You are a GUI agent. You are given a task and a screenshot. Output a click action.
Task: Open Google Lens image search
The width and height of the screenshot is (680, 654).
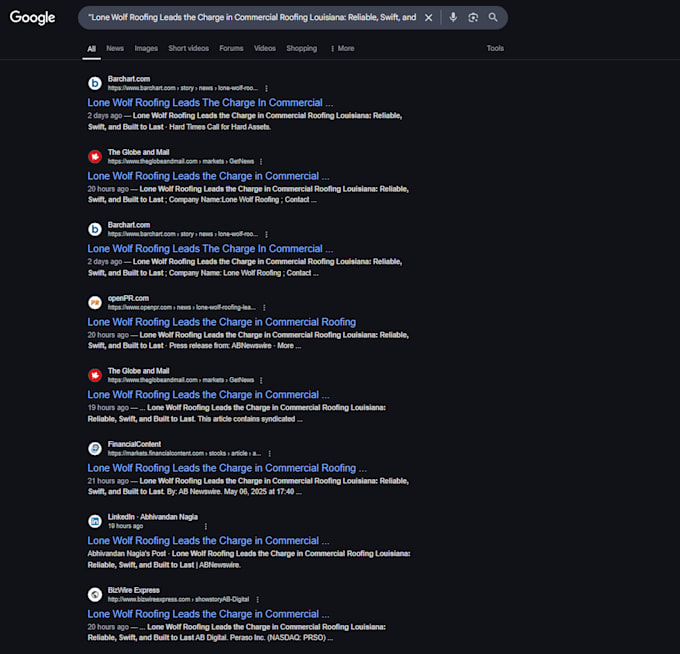pyautogui.click(x=473, y=17)
